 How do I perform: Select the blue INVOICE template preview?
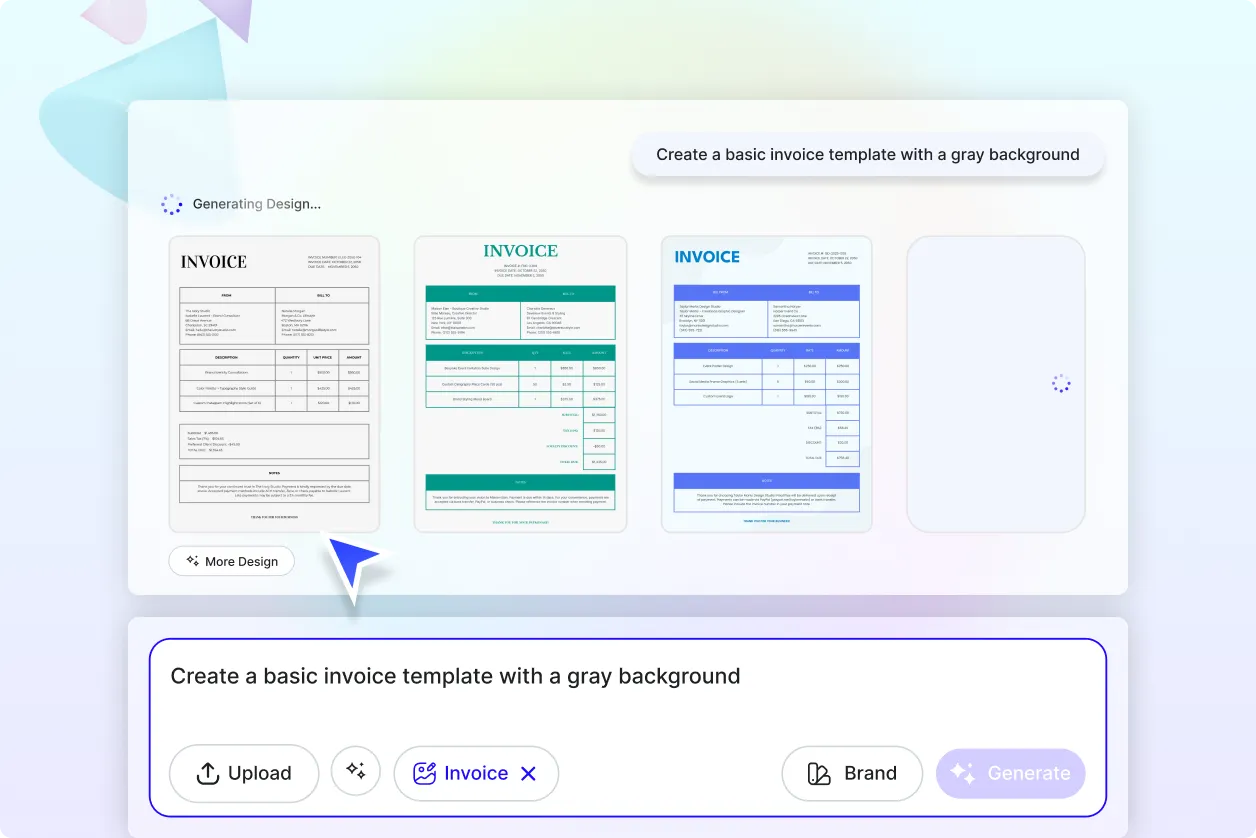[766, 383]
